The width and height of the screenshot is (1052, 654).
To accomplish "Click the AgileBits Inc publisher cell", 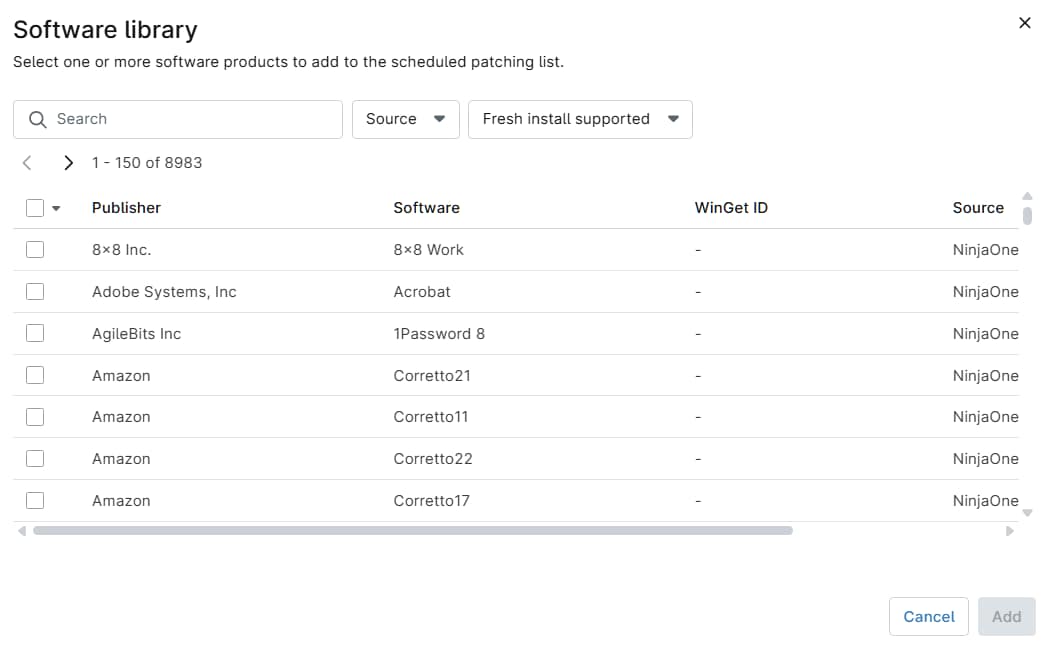I will tap(136, 334).
